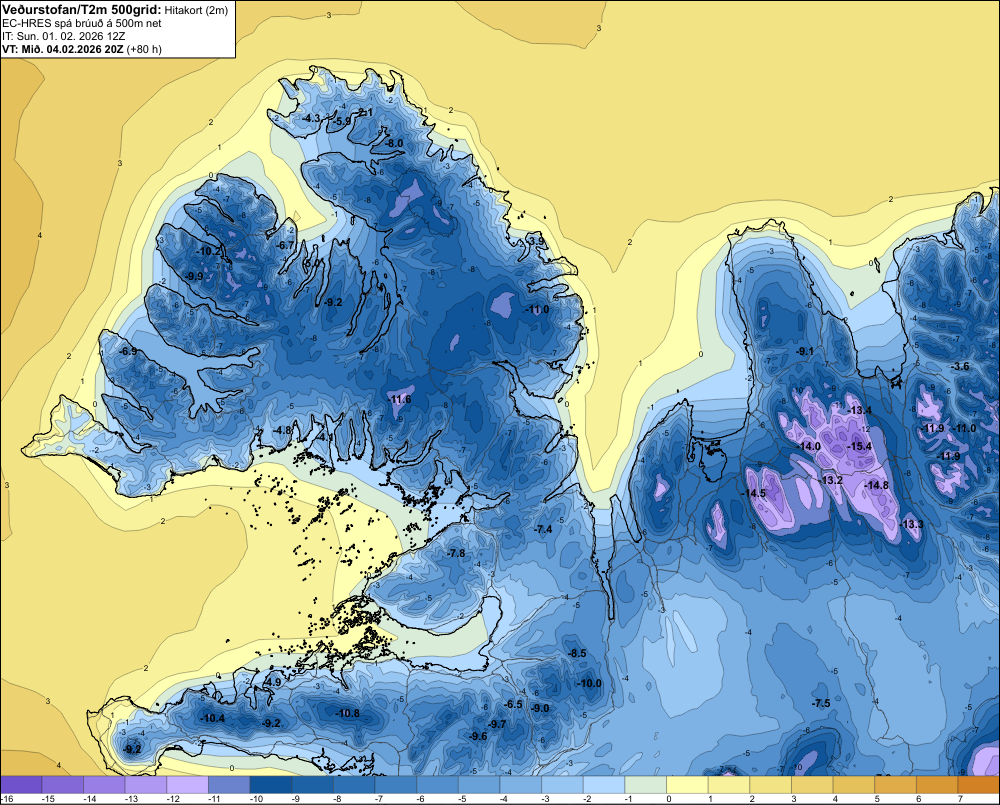Click the -14.0 temperature label
The width and height of the screenshot is (1000, 805).
click(808, 447)
